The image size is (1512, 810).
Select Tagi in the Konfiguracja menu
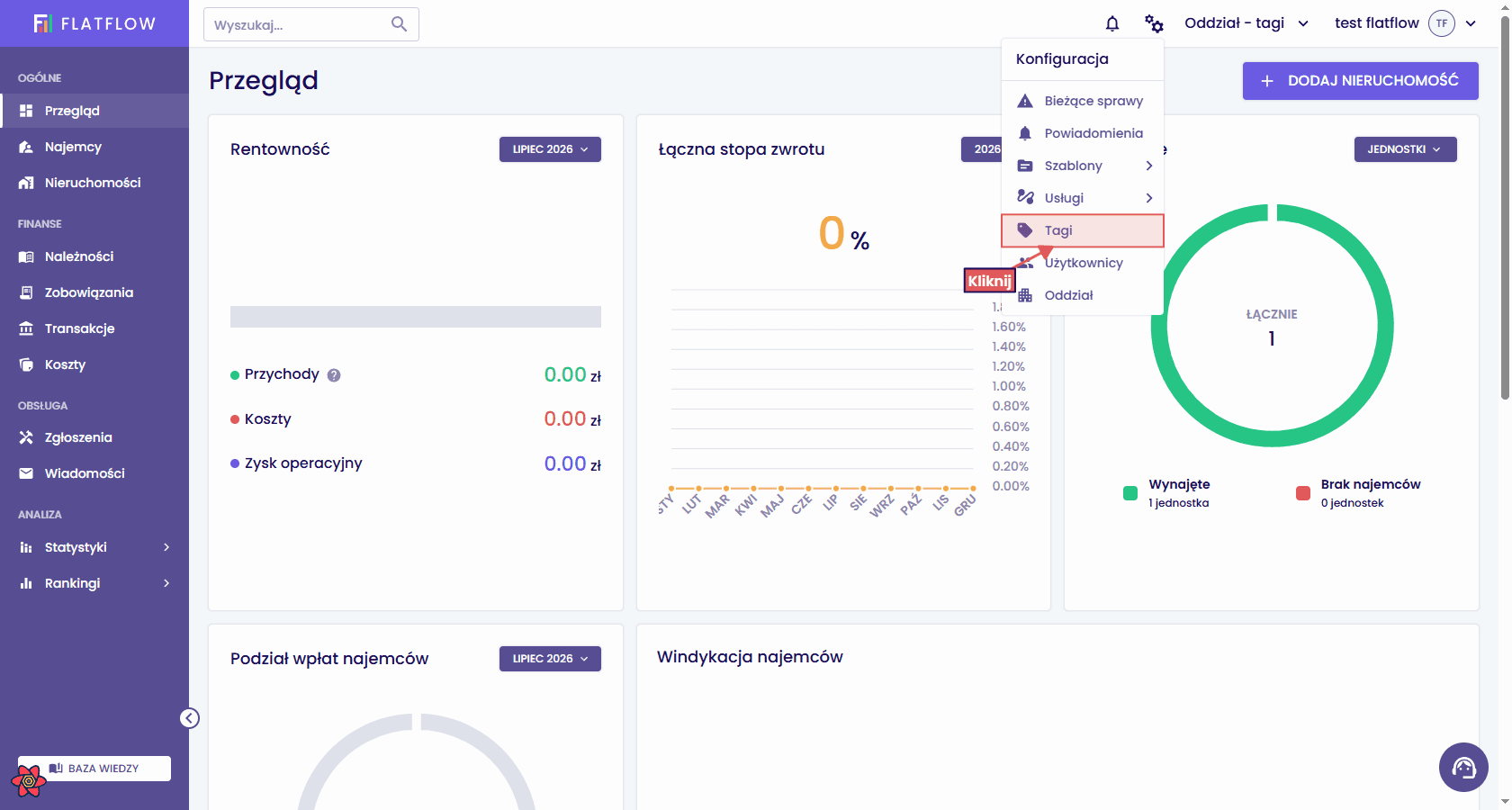(1083, 230)
